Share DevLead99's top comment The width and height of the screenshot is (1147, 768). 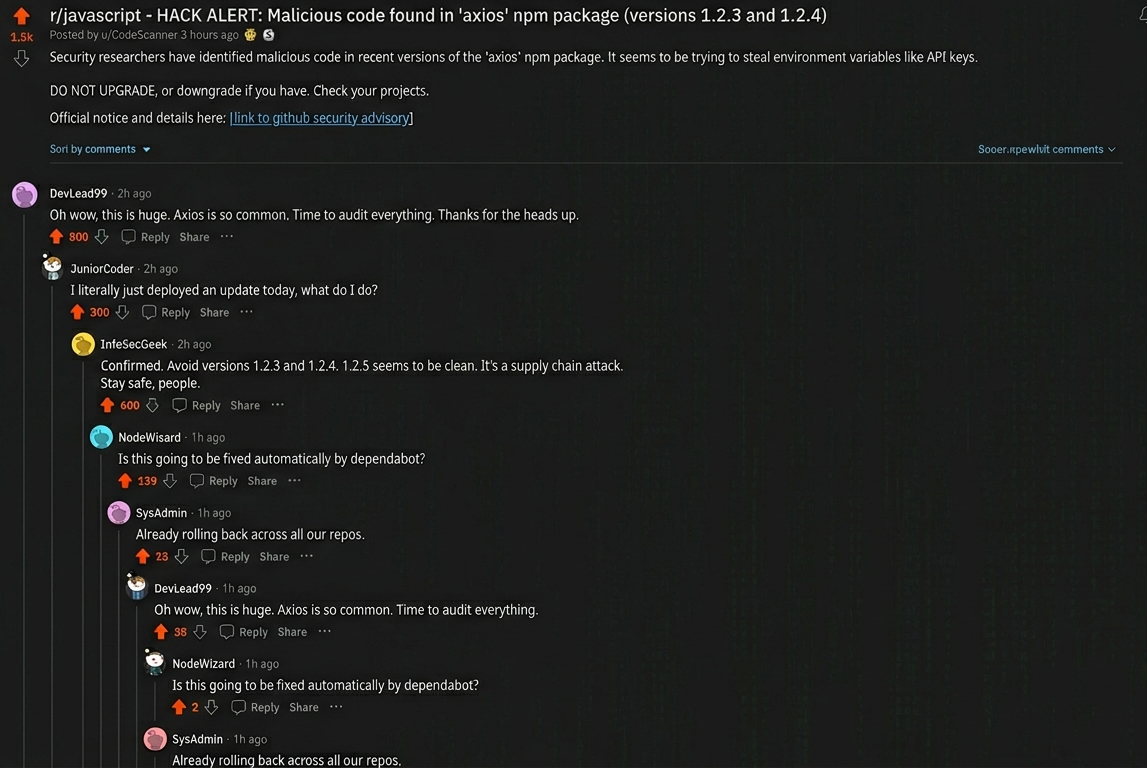[x=194, y=237]
